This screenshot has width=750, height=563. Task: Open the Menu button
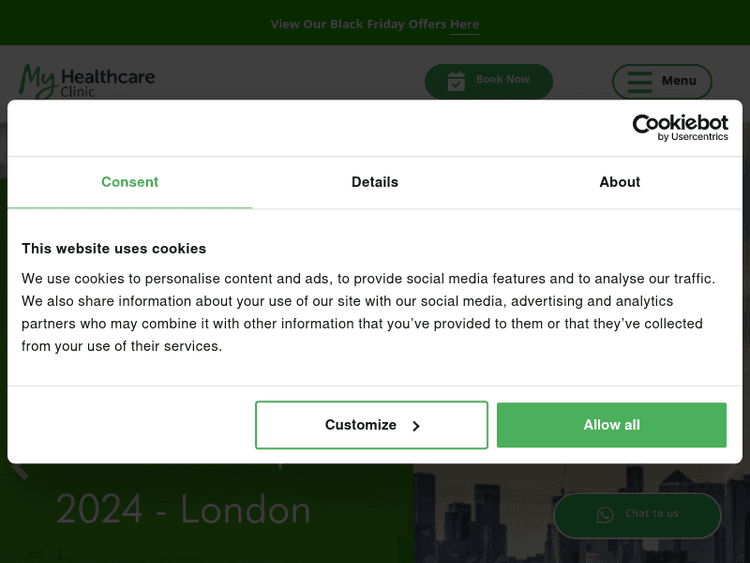(662, 81)
